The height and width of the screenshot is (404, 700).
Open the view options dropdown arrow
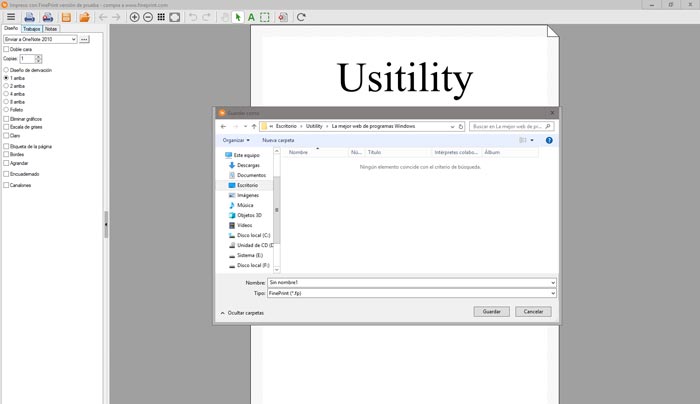[x=532, y=140]
